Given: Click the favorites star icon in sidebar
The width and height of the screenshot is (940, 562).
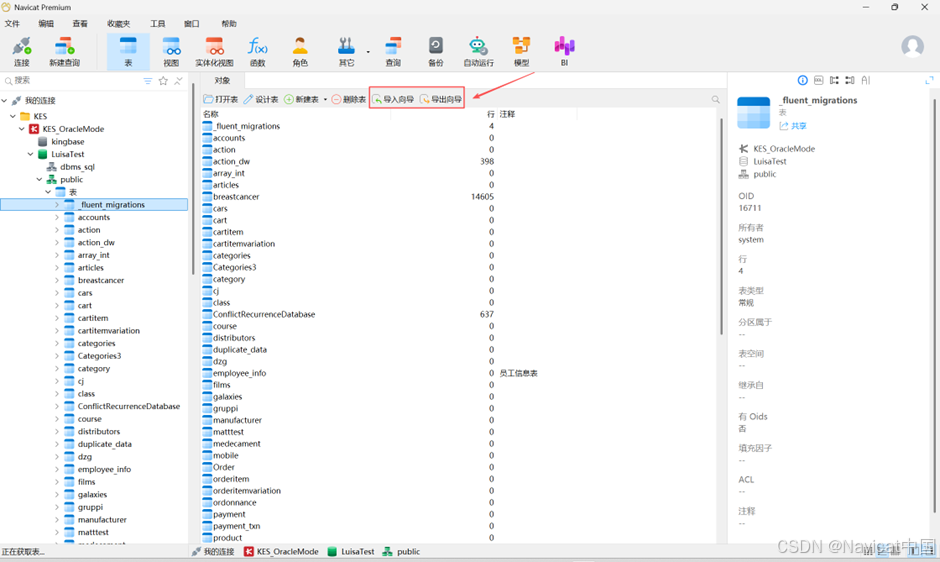Looking at the screenshot, I should coord(163,81).
